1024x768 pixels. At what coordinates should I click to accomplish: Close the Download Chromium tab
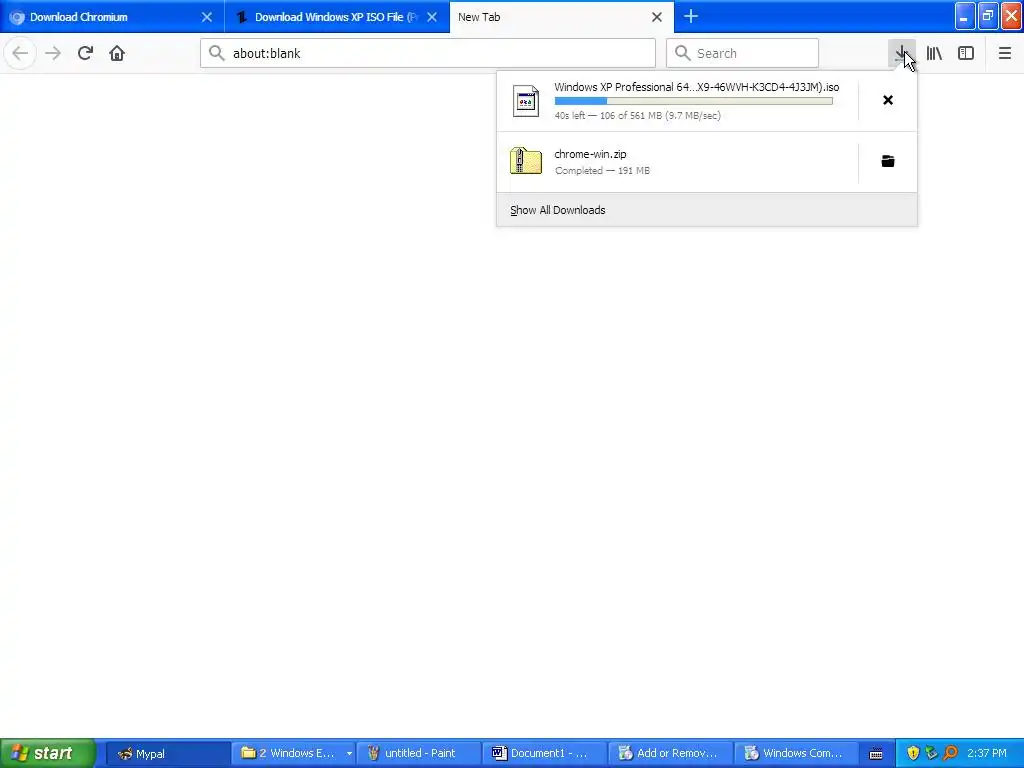206,17
